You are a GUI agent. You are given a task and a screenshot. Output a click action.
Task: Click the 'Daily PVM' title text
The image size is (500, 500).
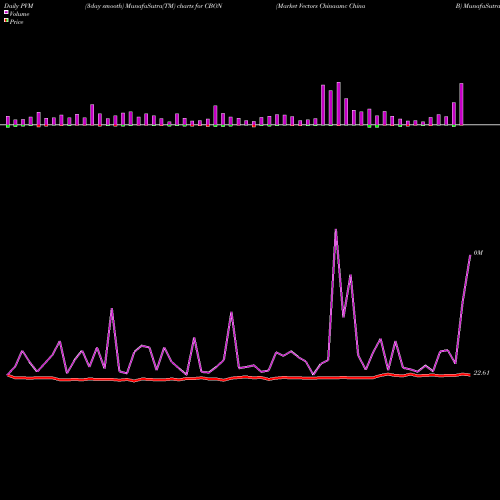(19, 6)
